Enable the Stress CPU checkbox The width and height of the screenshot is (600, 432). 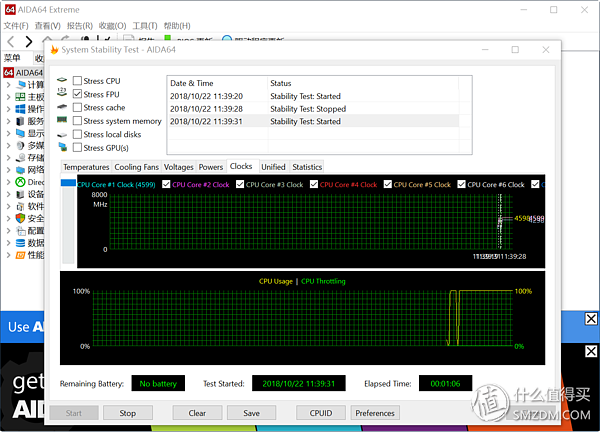[x=77, y=81]
